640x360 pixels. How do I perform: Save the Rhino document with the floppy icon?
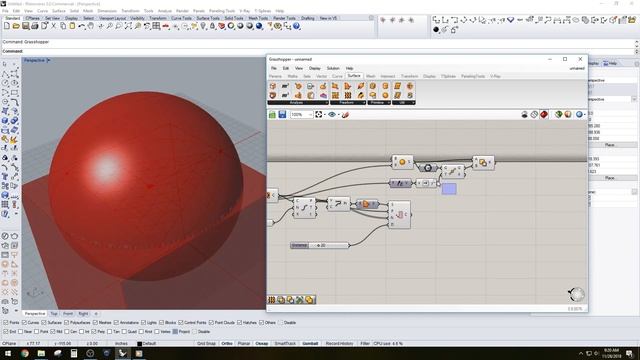[25, 26]
